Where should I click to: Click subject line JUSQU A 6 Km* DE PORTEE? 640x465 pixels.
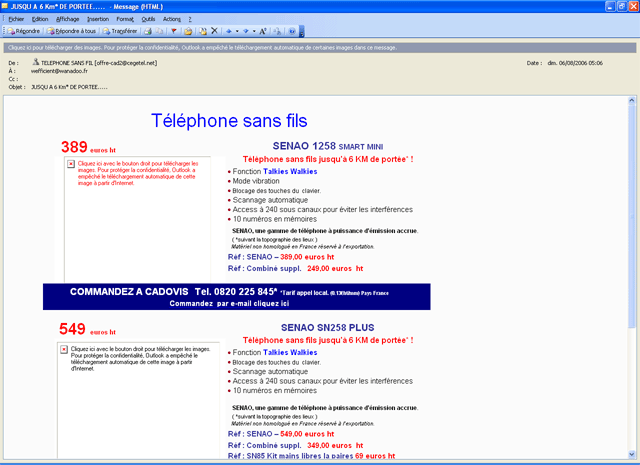tap(69, 87)
